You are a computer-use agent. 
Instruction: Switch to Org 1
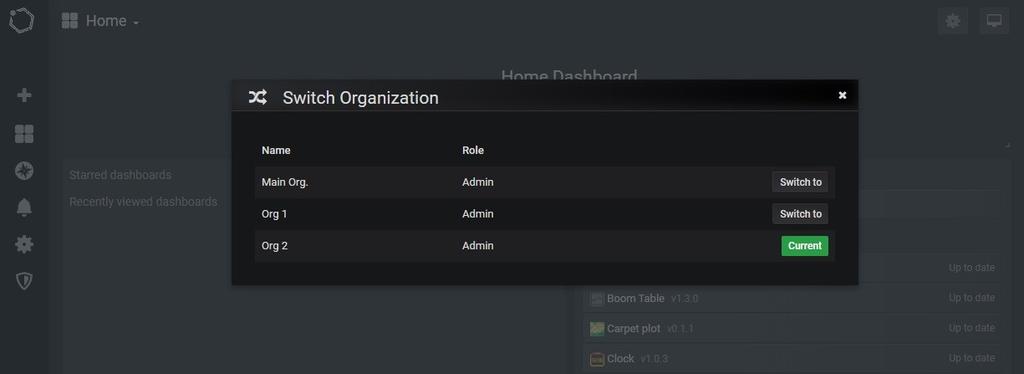tap(800, 214)
